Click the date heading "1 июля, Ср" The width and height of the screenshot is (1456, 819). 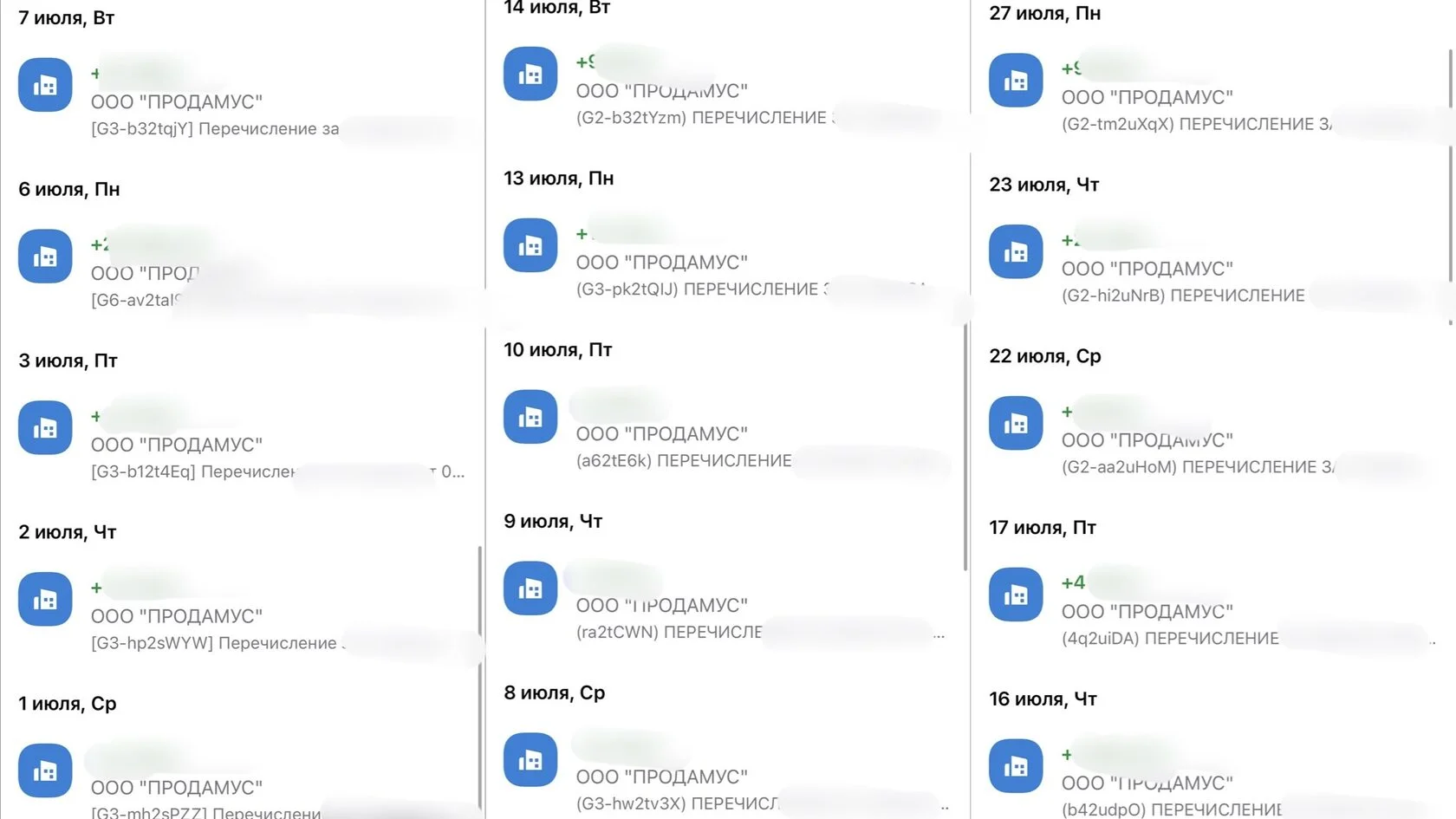coord(68,704)
